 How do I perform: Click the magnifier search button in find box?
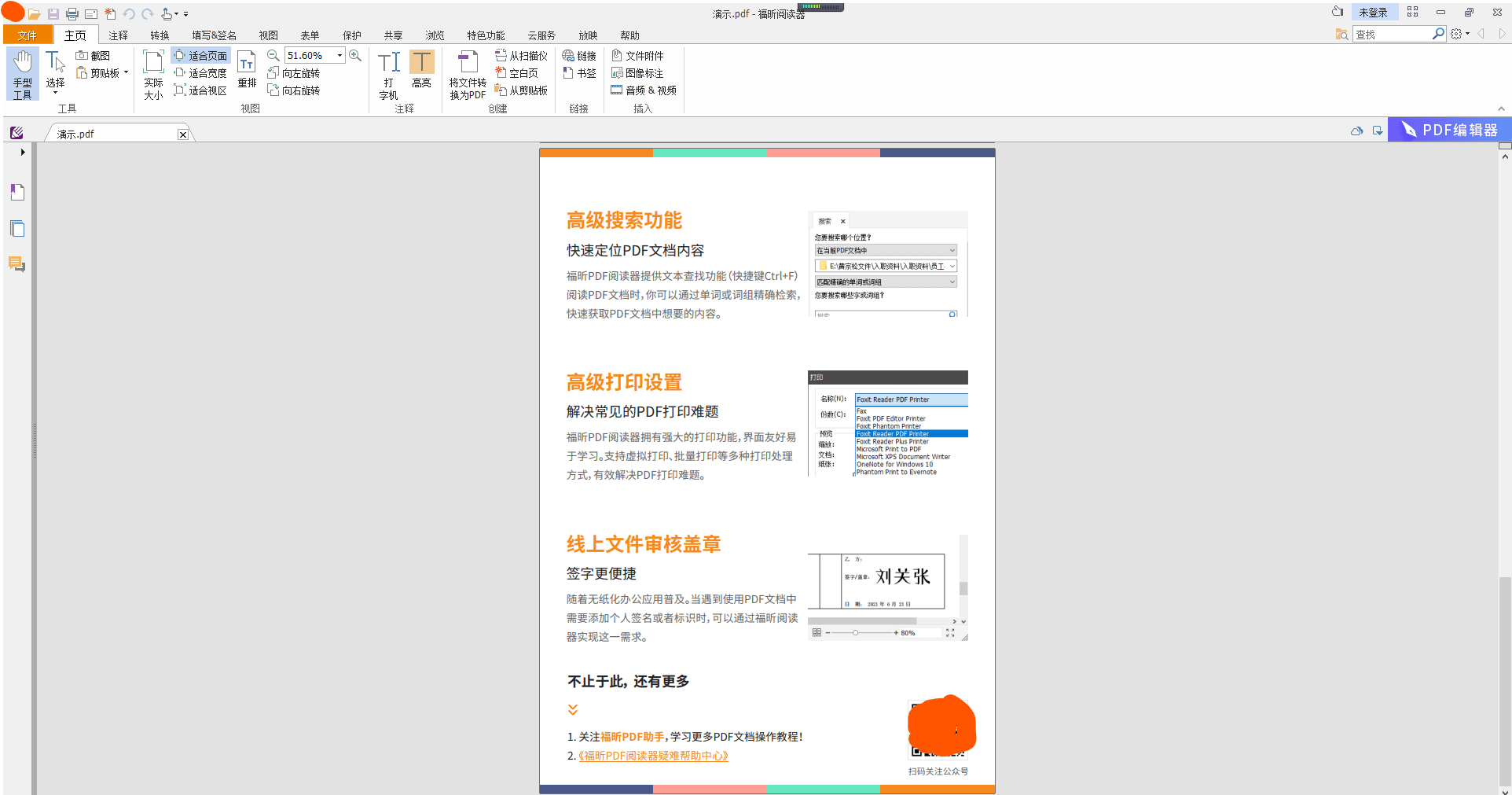tap(1438, 34)
